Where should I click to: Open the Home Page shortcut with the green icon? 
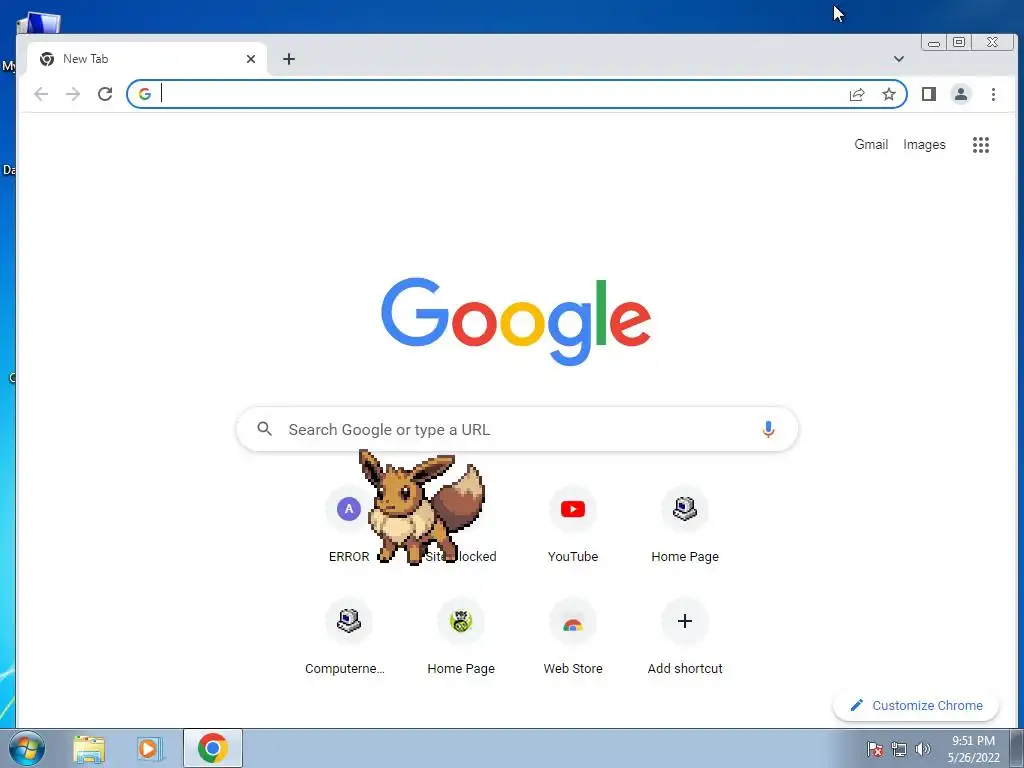(x=461, y=637)
